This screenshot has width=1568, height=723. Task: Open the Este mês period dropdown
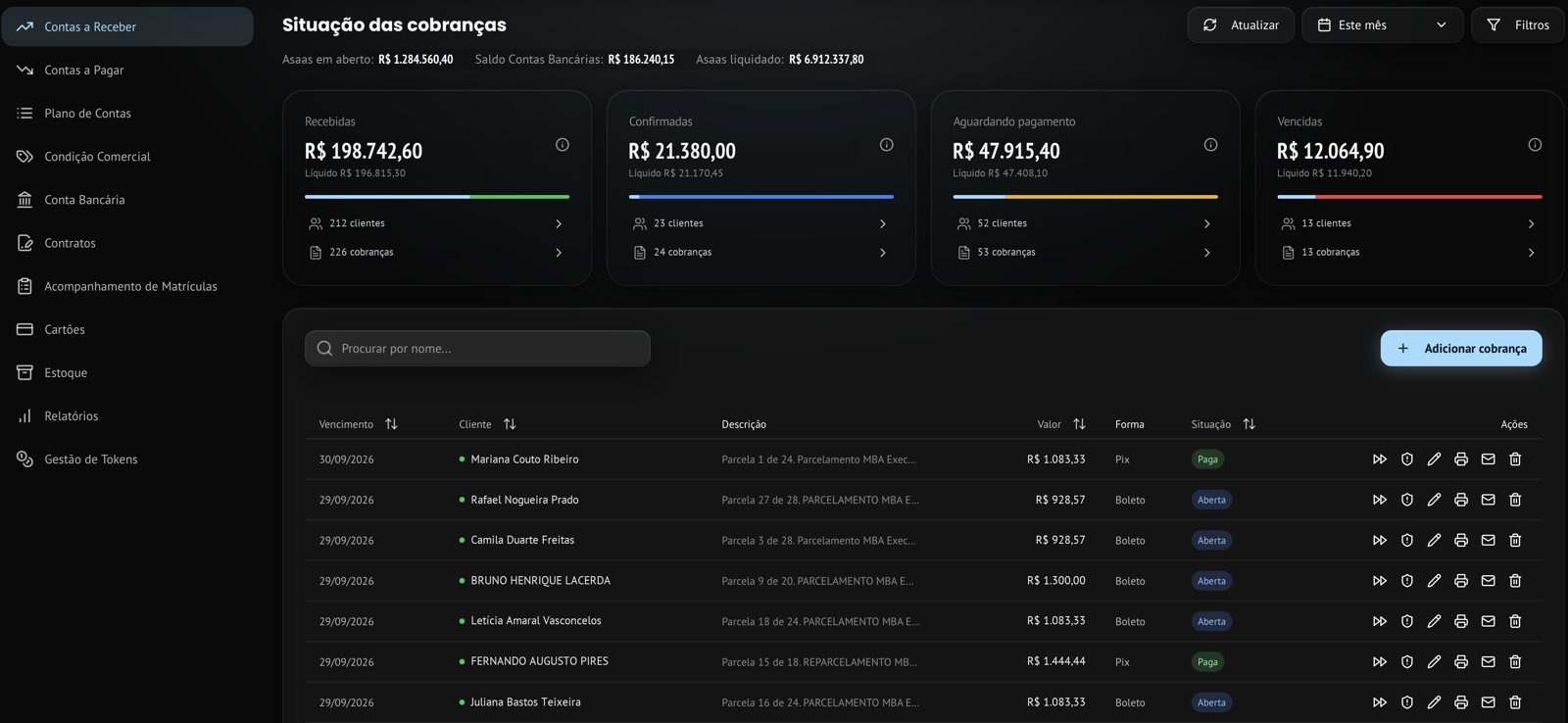pos(1382,25)
